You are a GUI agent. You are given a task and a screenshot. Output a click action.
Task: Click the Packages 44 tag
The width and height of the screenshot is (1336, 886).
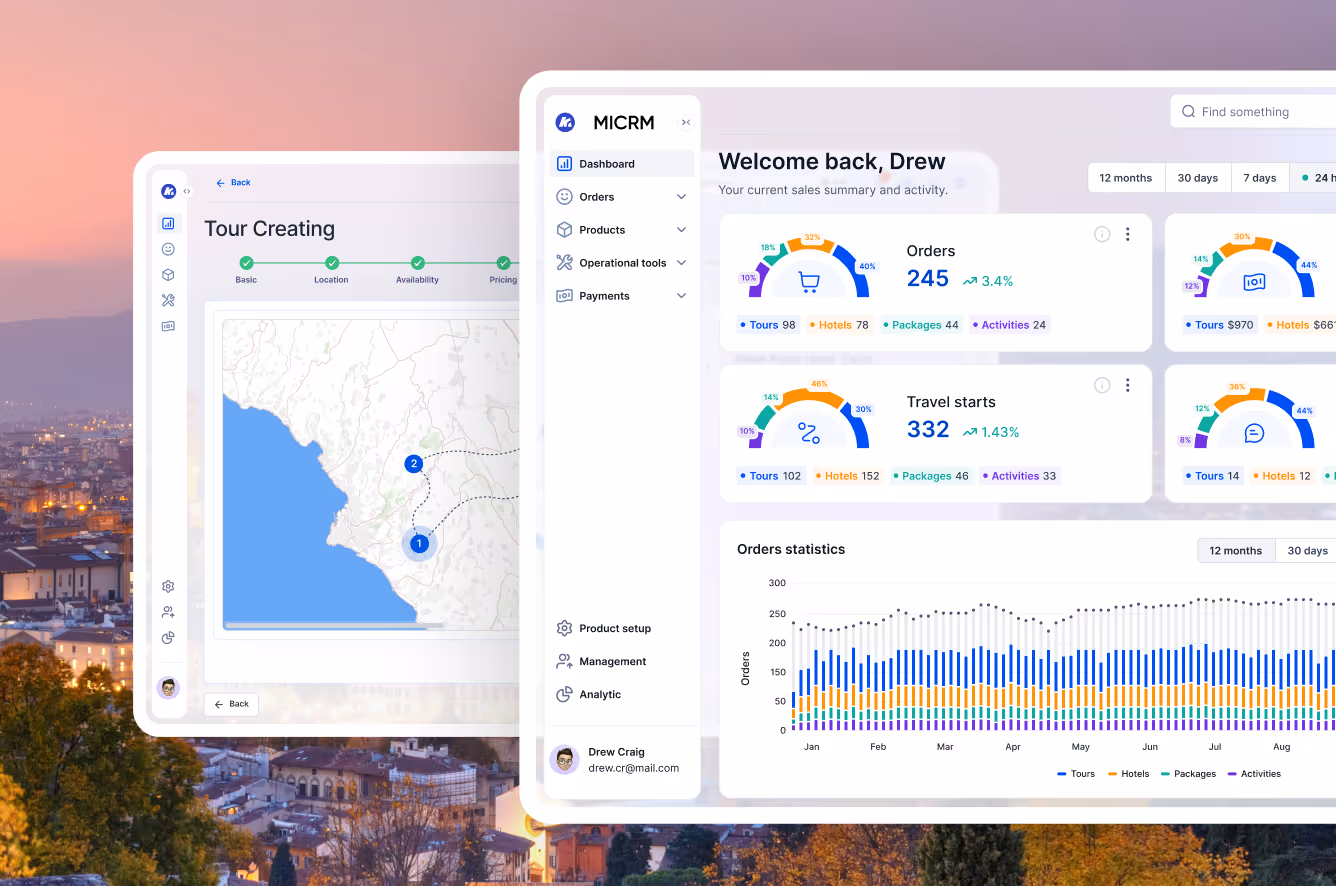point(921,325)
